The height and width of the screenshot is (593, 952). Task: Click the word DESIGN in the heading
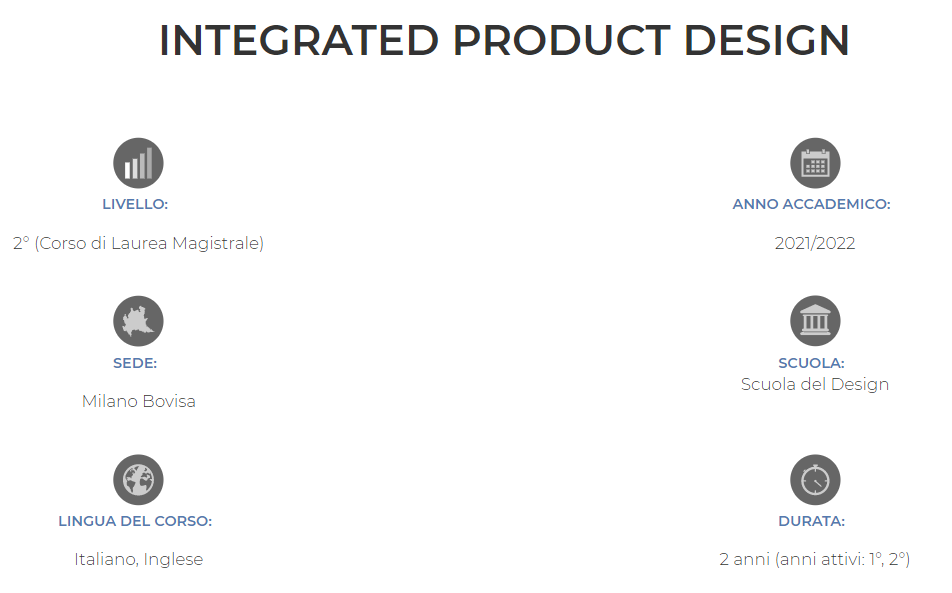pyautogui.click(x=766, y=41)
